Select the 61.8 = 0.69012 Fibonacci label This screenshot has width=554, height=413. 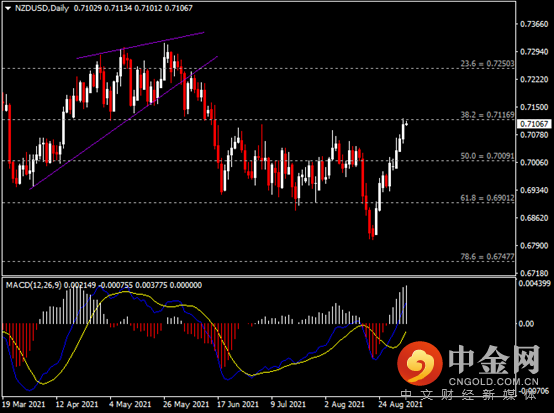tap(487, 198)
